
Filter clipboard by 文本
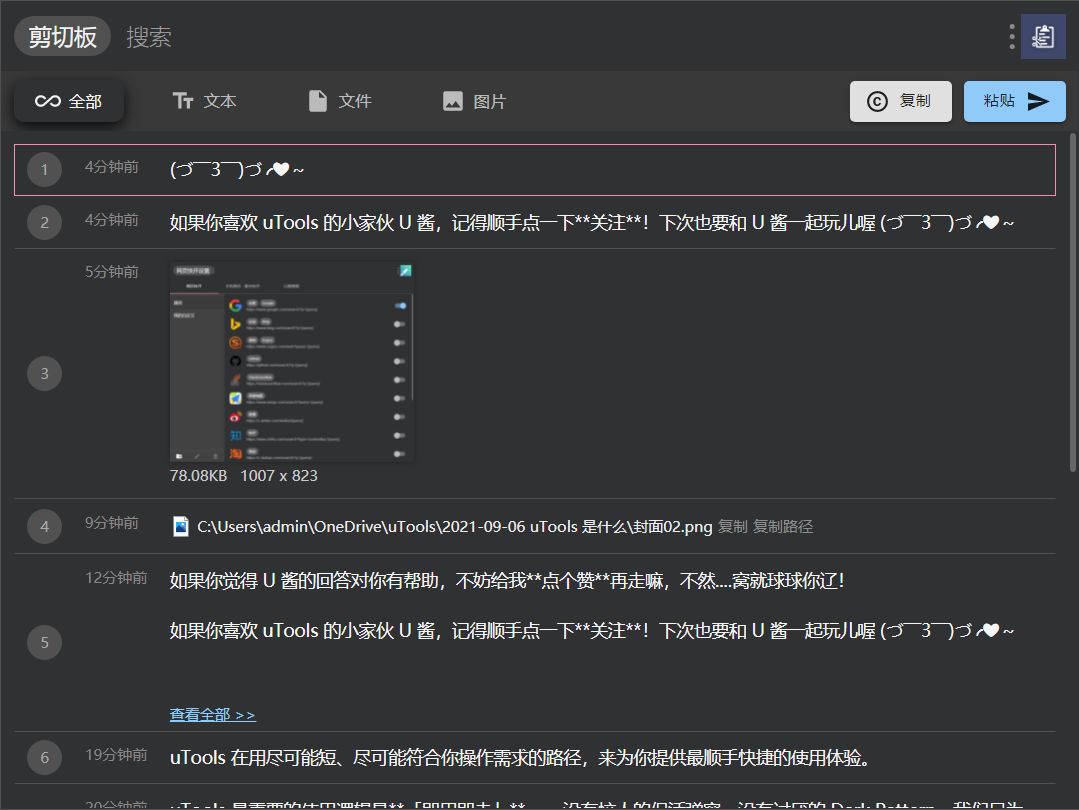pos(204,101)
